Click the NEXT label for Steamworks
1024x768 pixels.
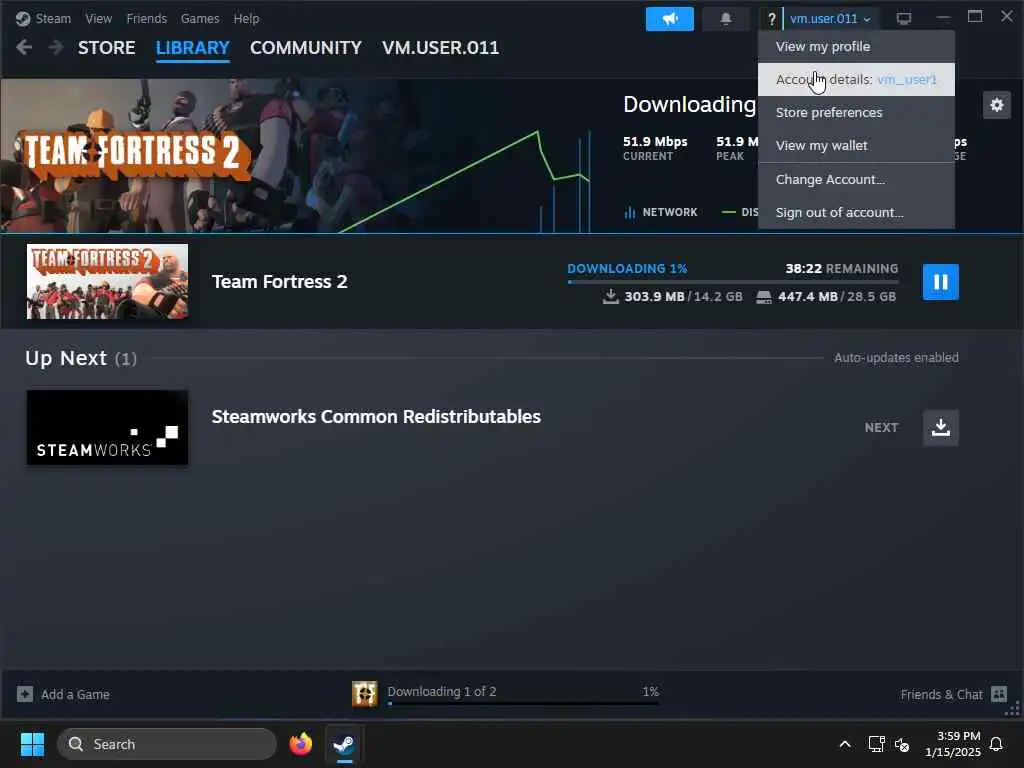[881, 428]
